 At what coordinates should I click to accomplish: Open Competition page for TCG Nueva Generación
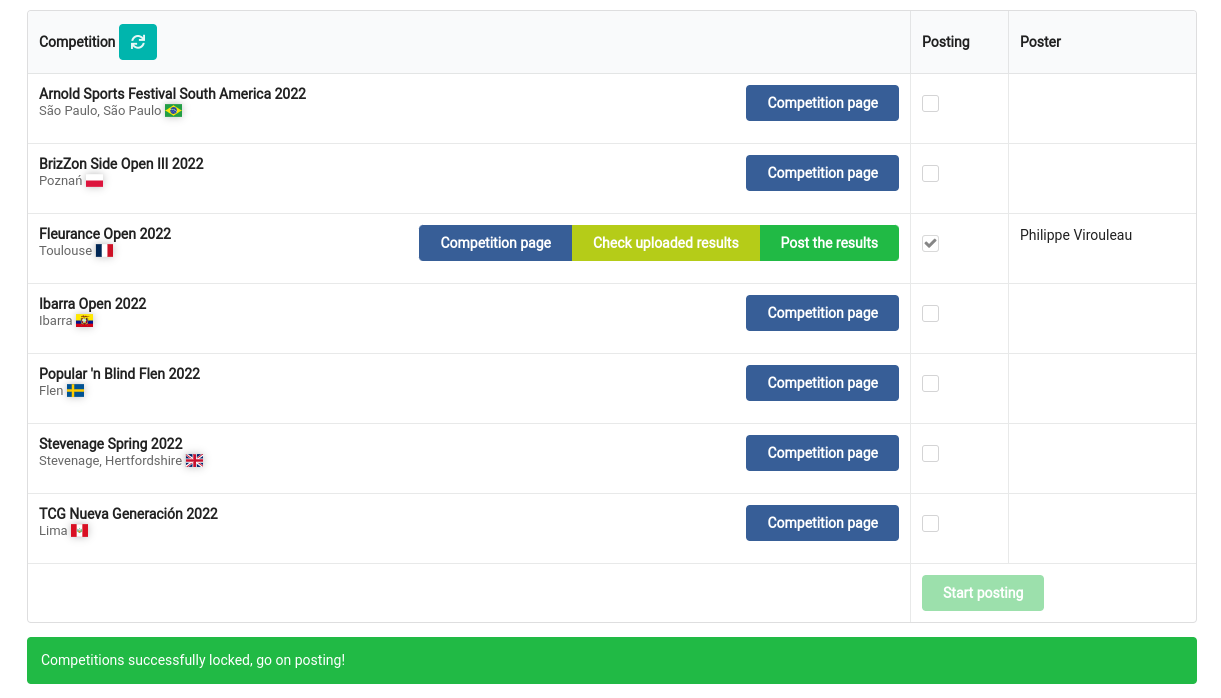(822, 523)
